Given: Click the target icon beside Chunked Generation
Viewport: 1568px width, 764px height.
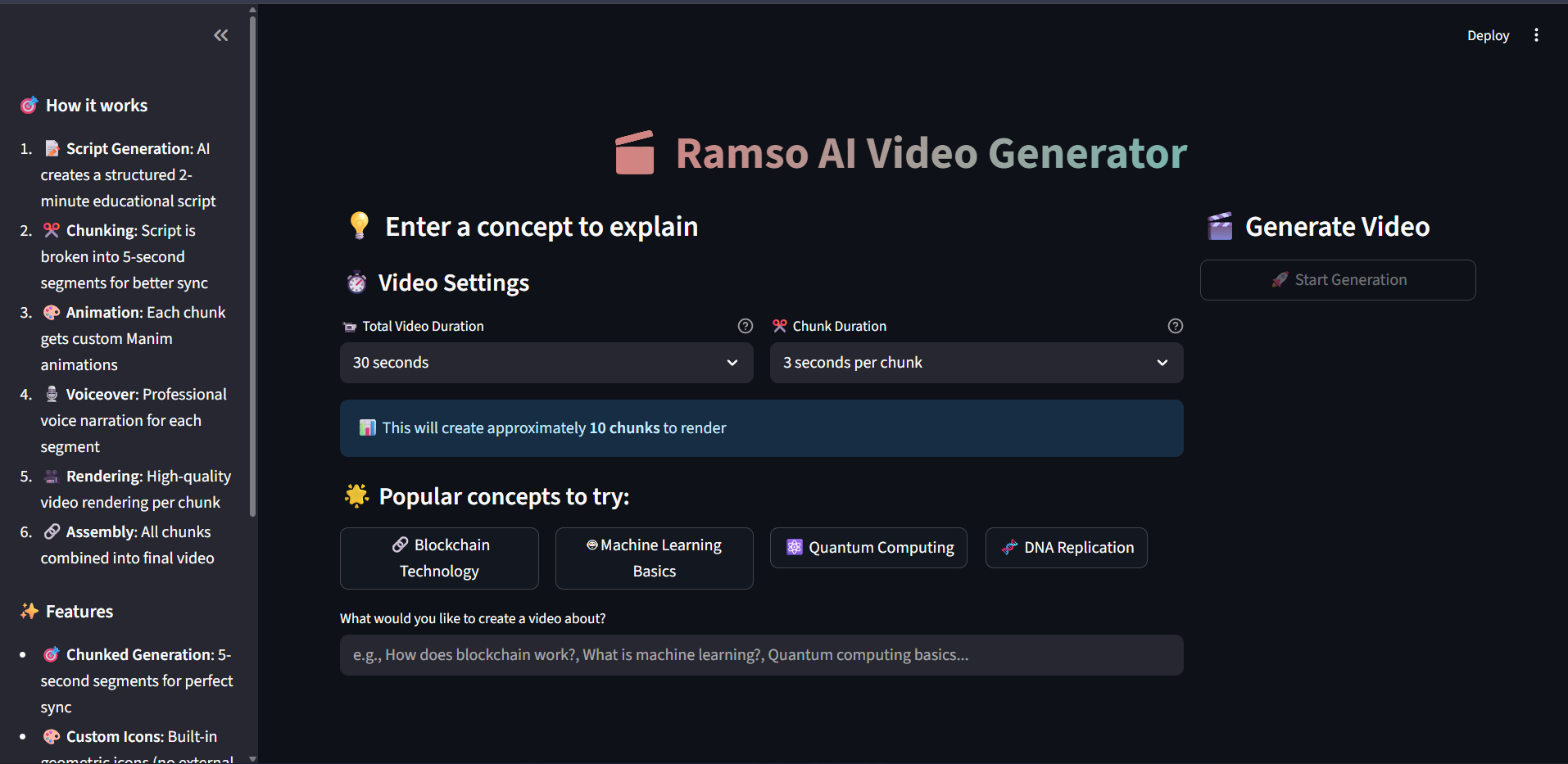Looking at the screenshot, I should [52, 654].
